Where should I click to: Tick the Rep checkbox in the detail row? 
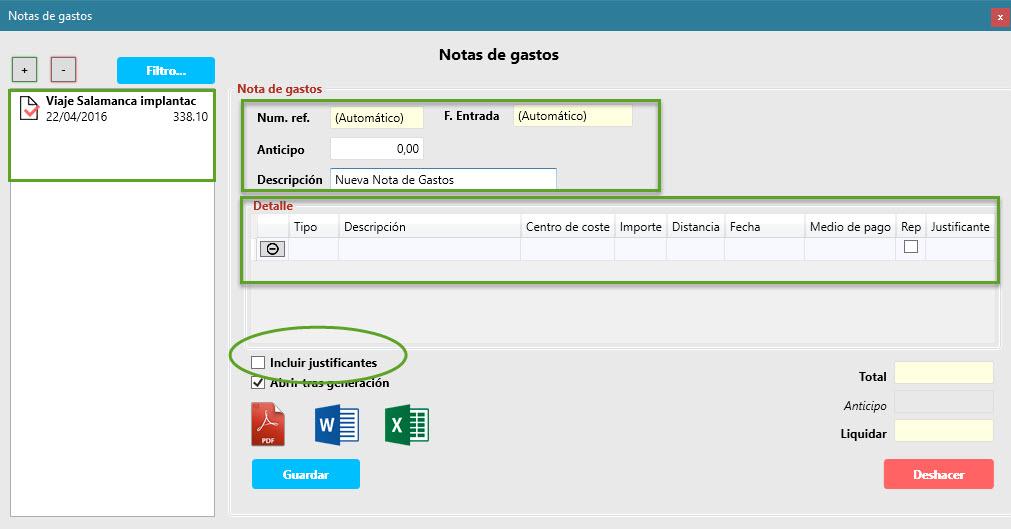pyautogui.click(x=910, y=246)
